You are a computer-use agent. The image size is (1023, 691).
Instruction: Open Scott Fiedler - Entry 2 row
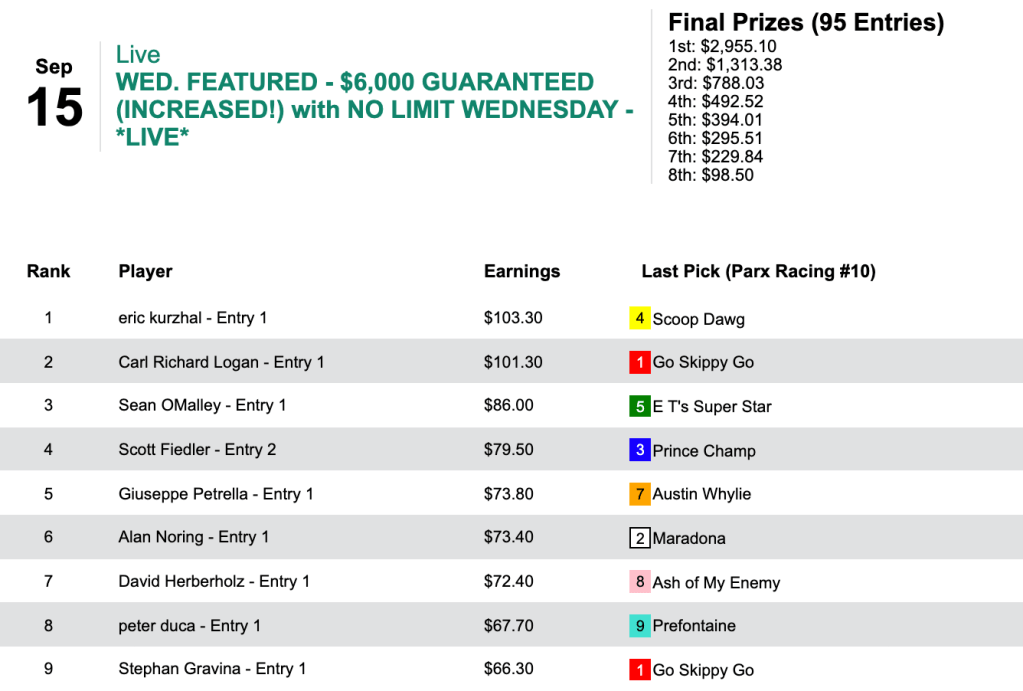tap(197, 449)
